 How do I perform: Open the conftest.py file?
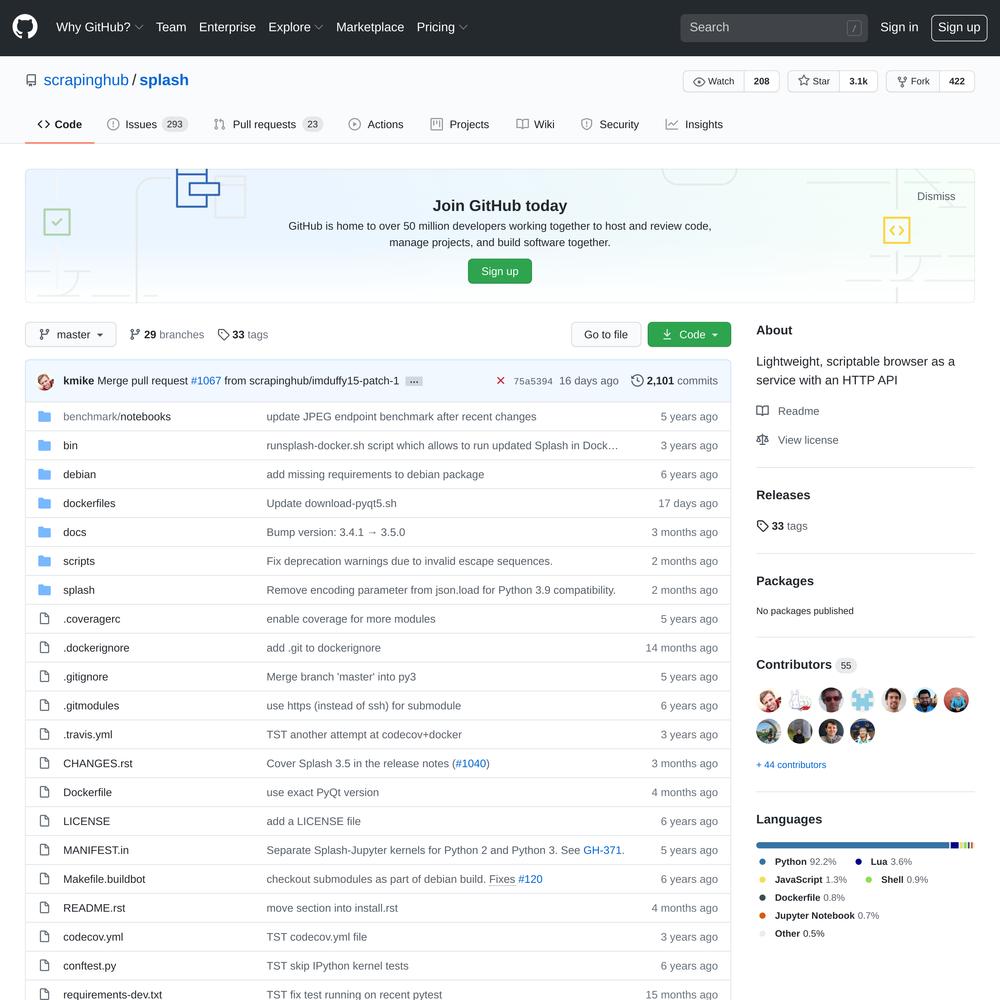[x=89, y=966]
